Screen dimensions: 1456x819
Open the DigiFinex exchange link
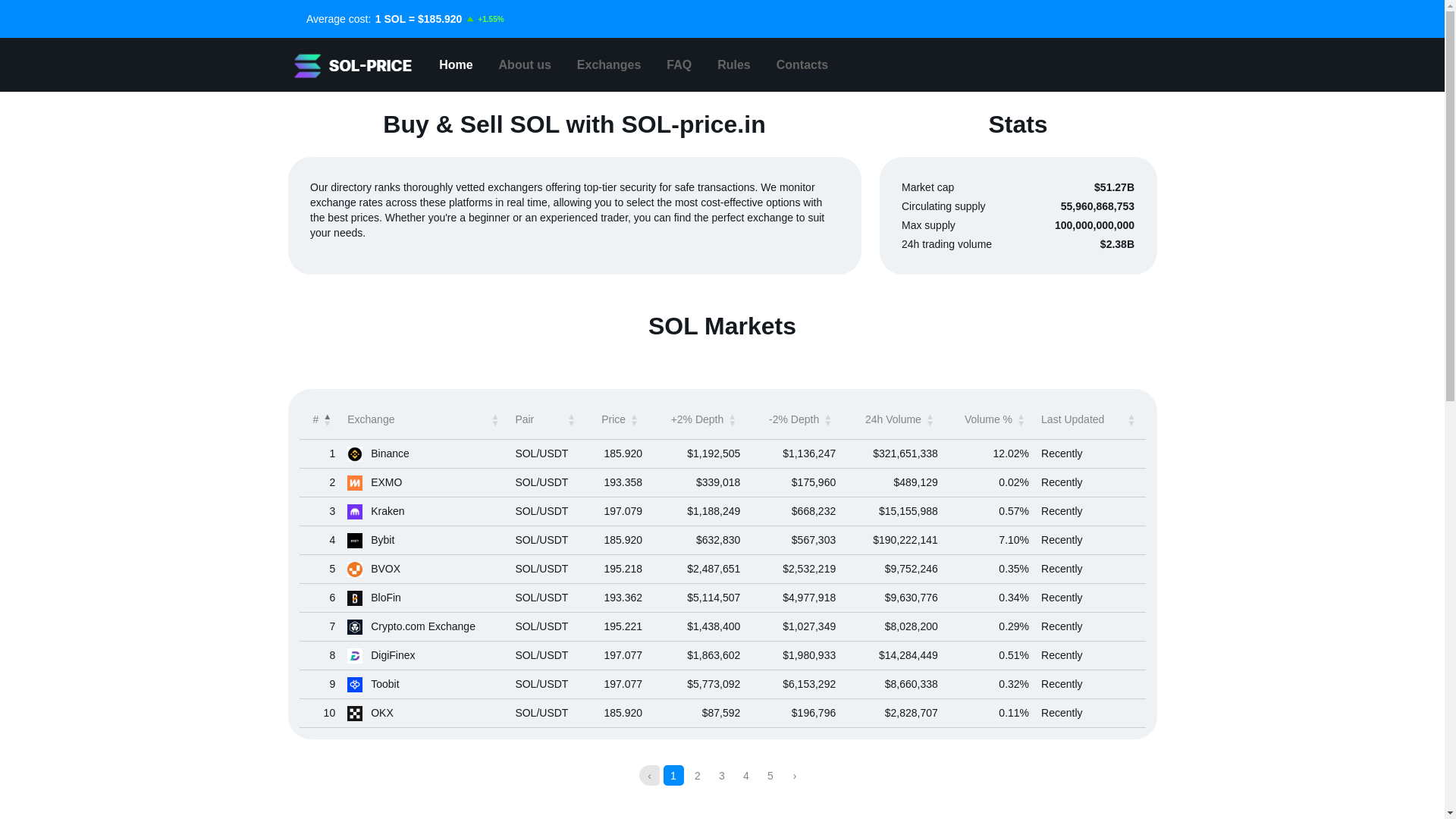[x=393, y=655]
